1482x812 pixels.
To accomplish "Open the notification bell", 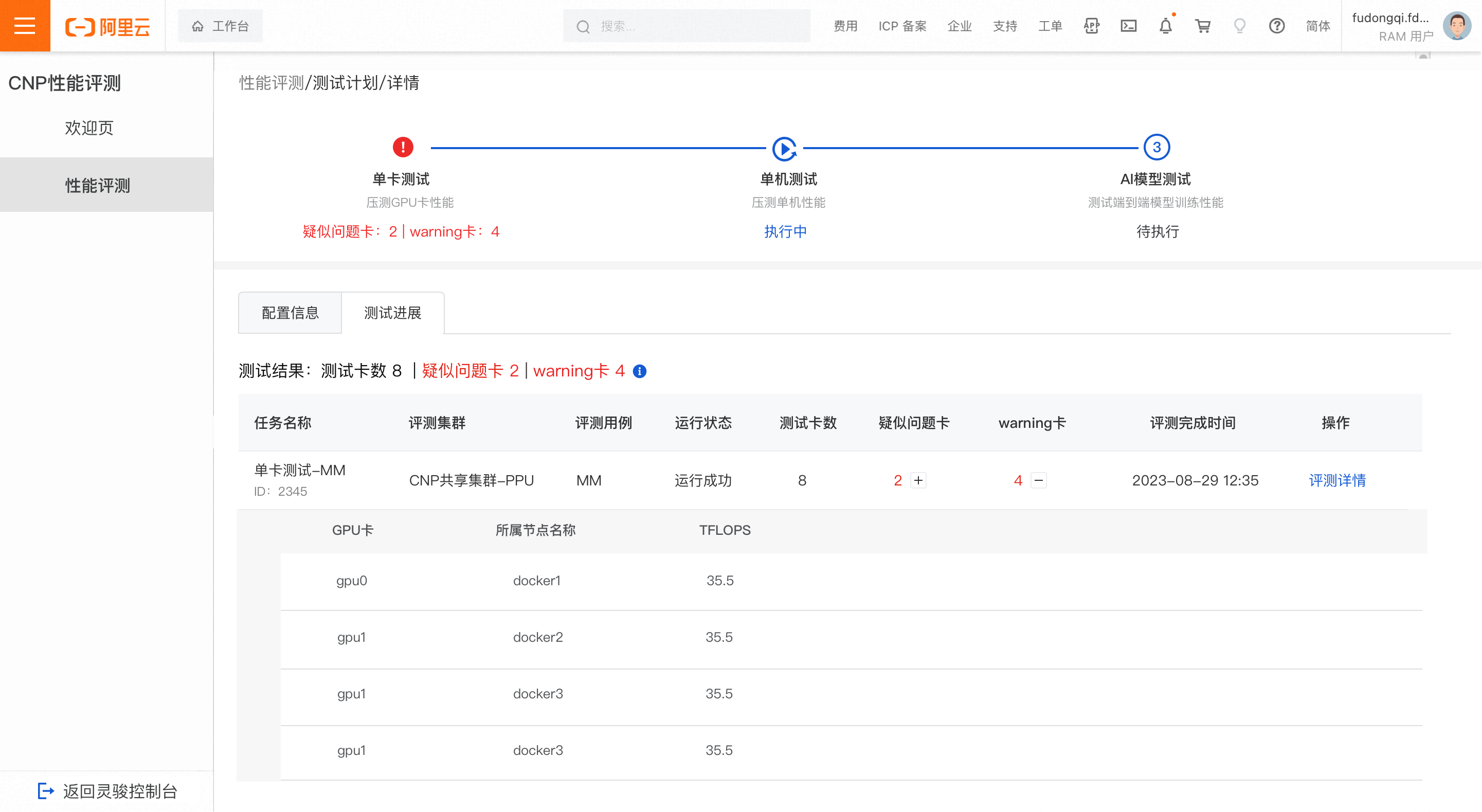I will pyautogui.click(x=1165, y=26).
